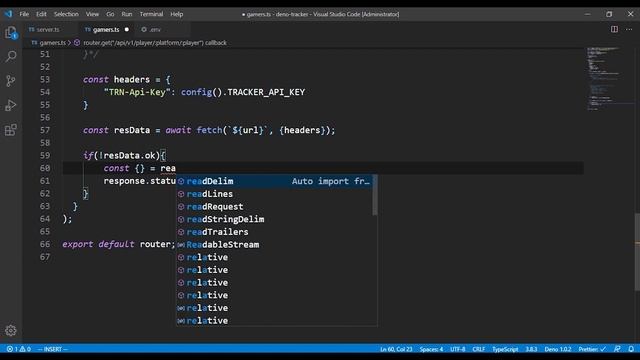The height and width of the screenshot is (360, 640).
Task: Select readDelim suggestion
Action: 274,181
